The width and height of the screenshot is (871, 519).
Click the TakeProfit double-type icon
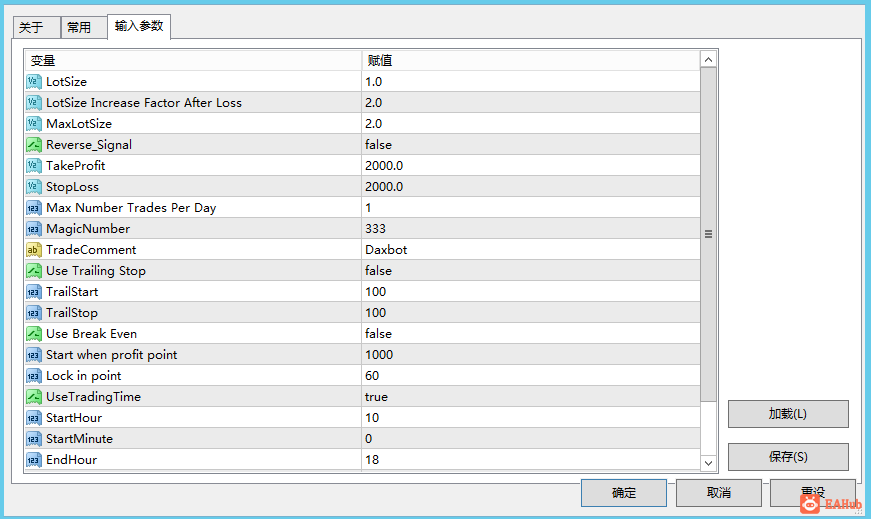point(34,166)
